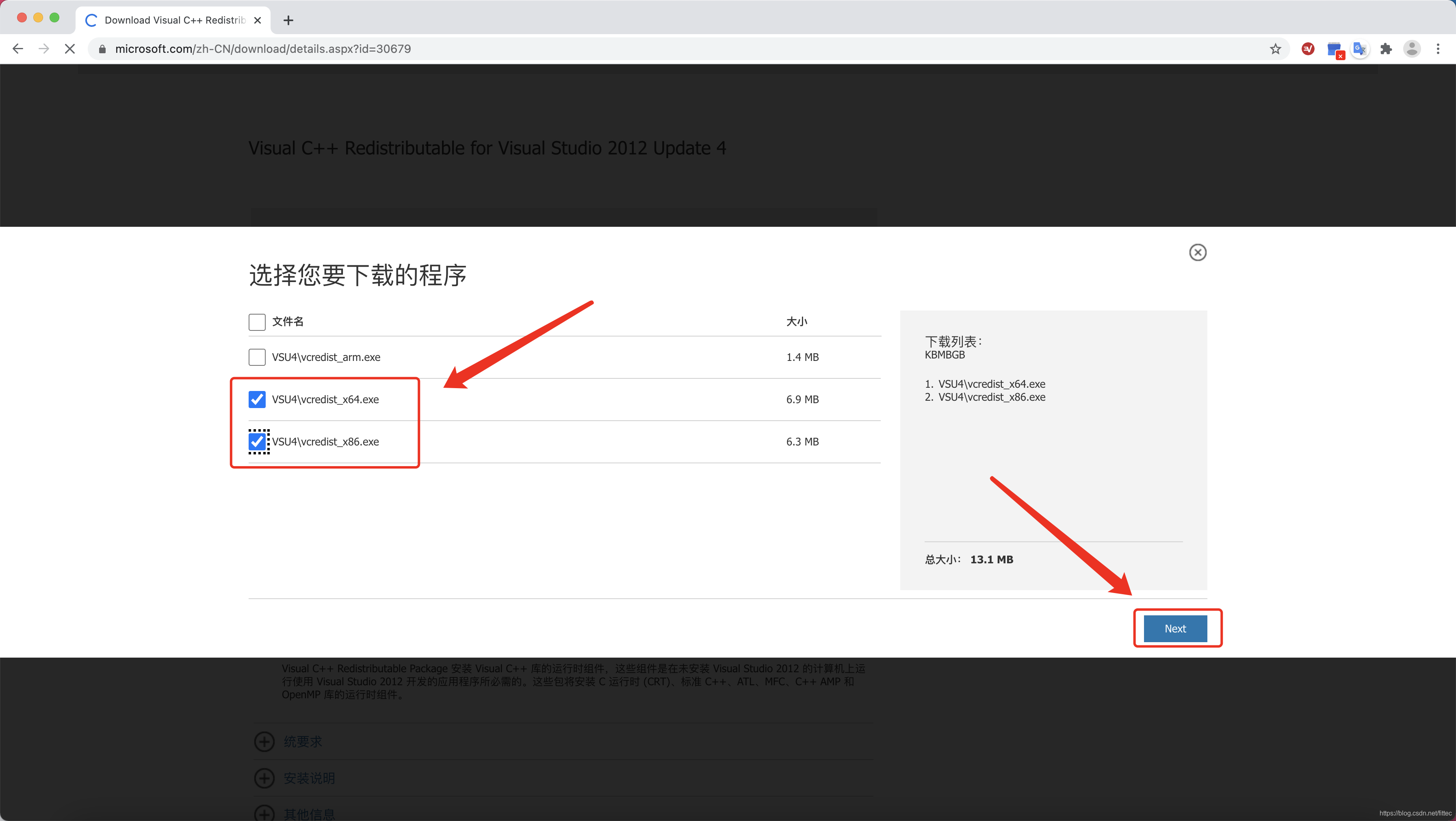Click the 13.1 MB total size

click(x=991, y=559)
